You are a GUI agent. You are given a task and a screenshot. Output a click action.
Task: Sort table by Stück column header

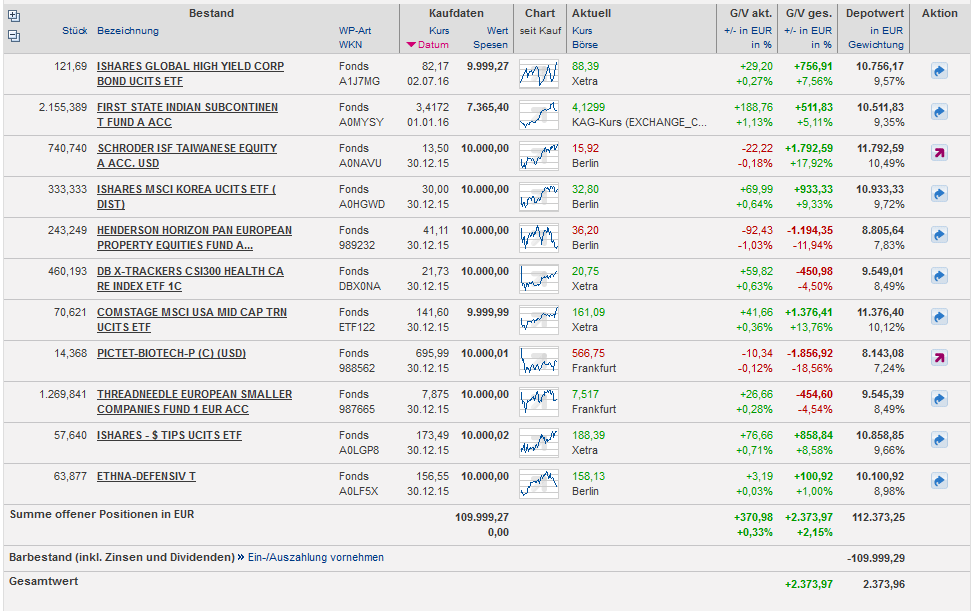[74, 31]
